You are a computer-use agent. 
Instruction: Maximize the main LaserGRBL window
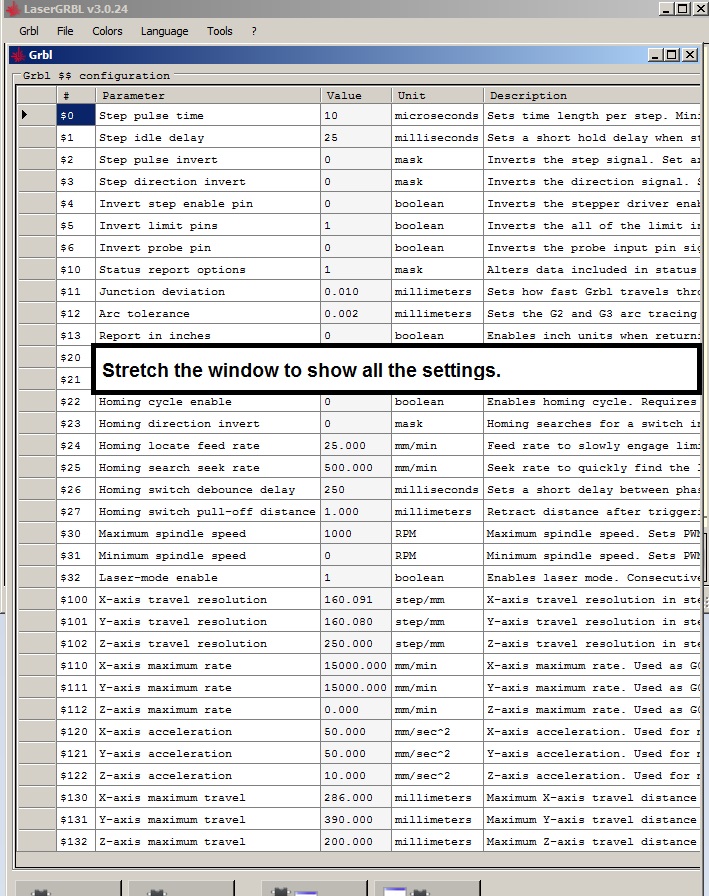683,9
